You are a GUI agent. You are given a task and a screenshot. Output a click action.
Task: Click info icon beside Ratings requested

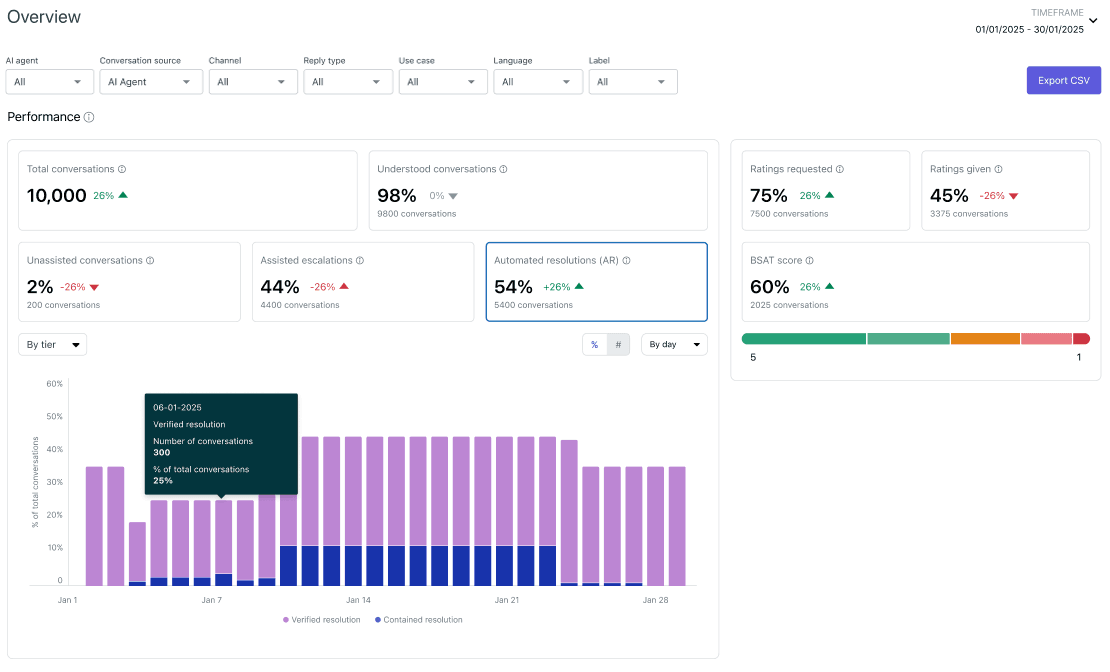coord(840,169)
